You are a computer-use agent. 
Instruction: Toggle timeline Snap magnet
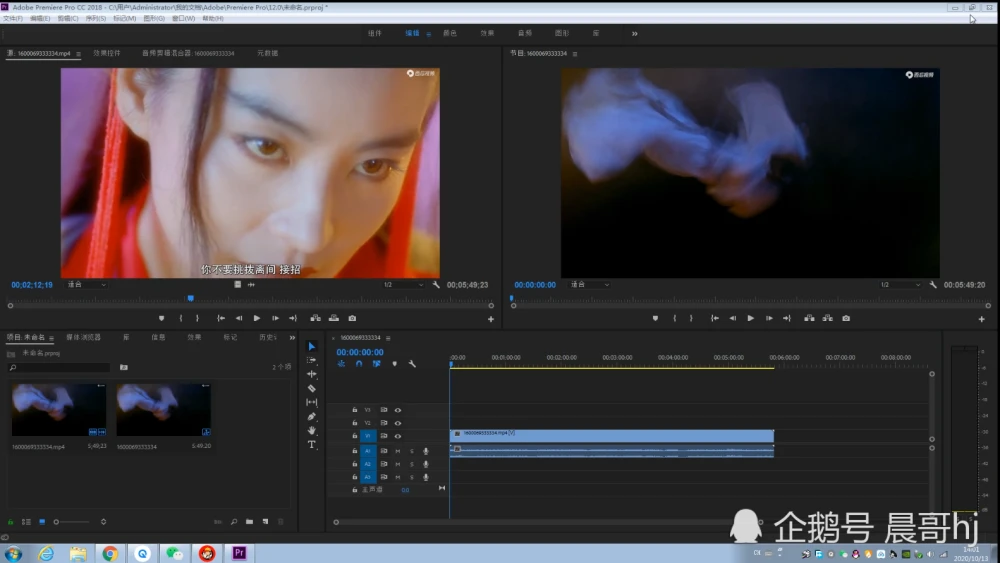pos(359,364)
